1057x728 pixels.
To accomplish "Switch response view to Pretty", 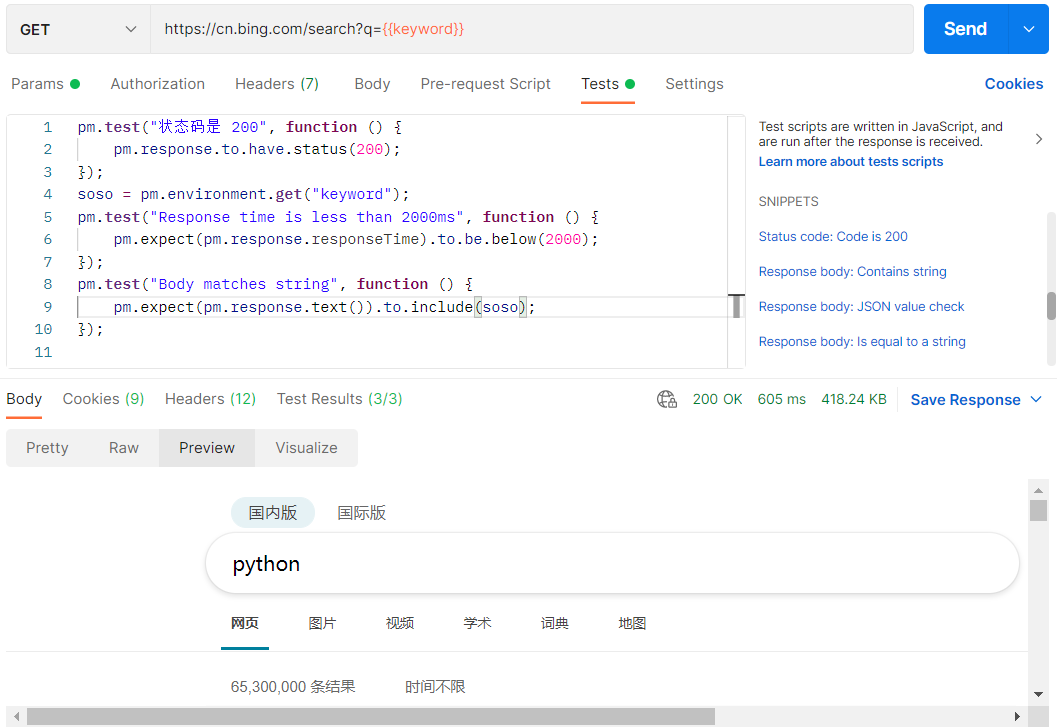I will (x=47, y=448).
